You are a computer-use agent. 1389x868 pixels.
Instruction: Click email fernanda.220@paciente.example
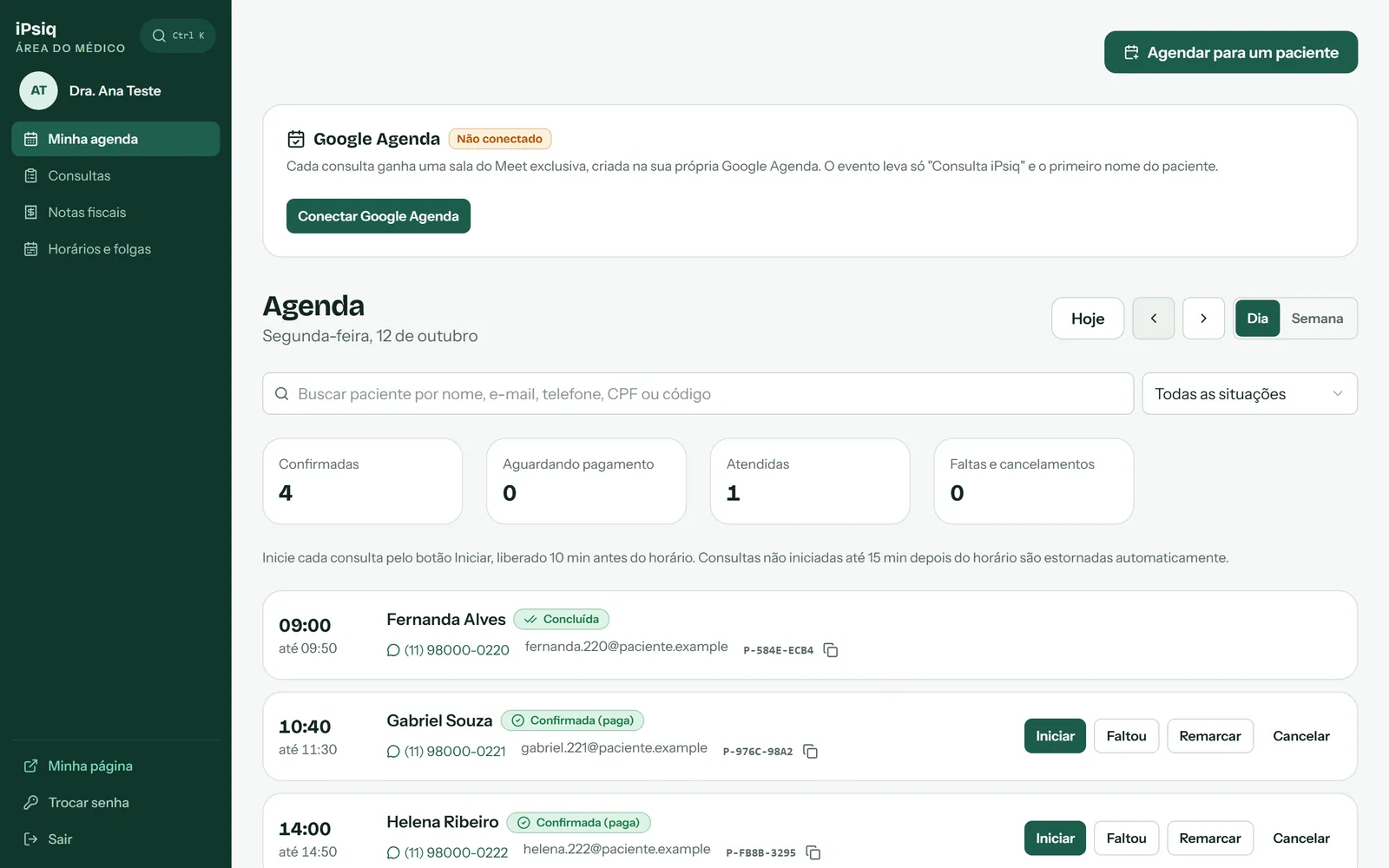[x=627, y=647]
